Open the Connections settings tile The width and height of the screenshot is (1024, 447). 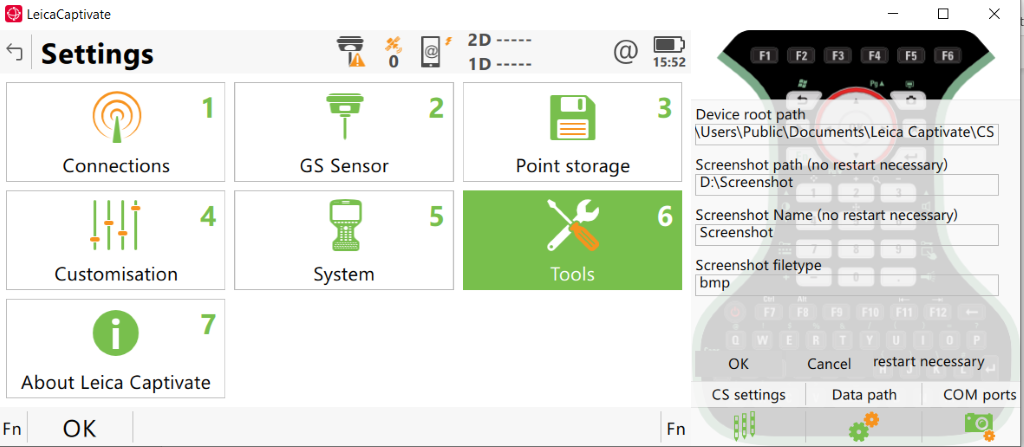(116, 132)
